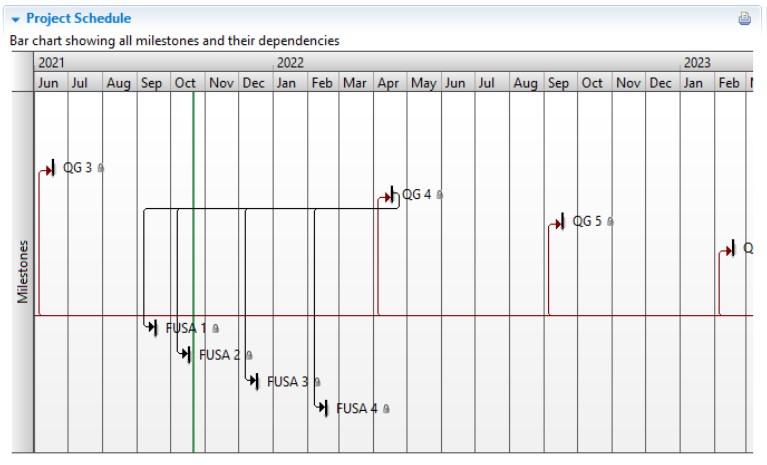Click the lock icon beside FUSA 3
767x465 pixels.
(x=317, y=382)
